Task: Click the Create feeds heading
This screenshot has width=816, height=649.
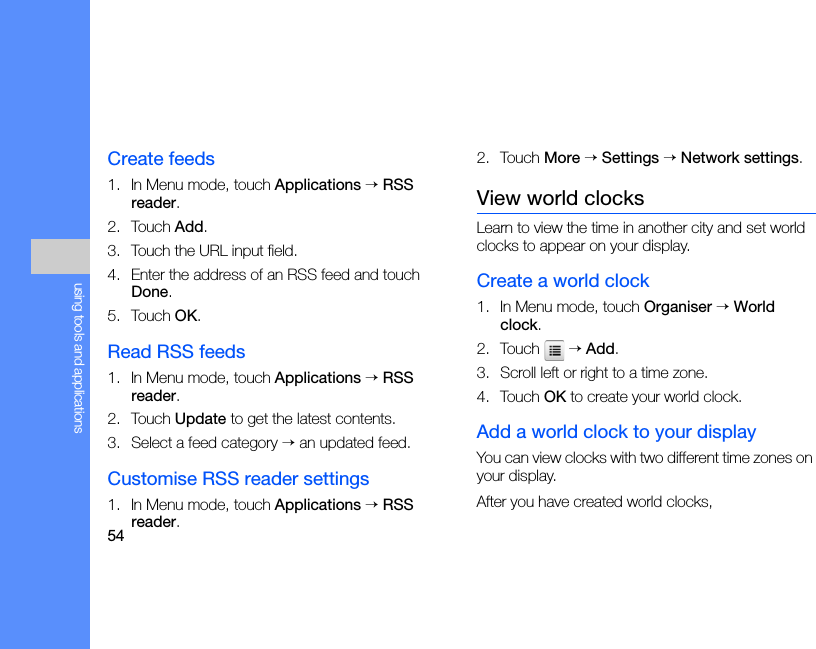Action: (x=161, y=159)
